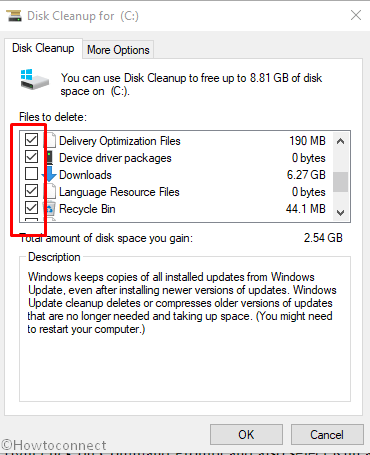
Task: Click scroll up arrow in file list
Action: [340, 141]
